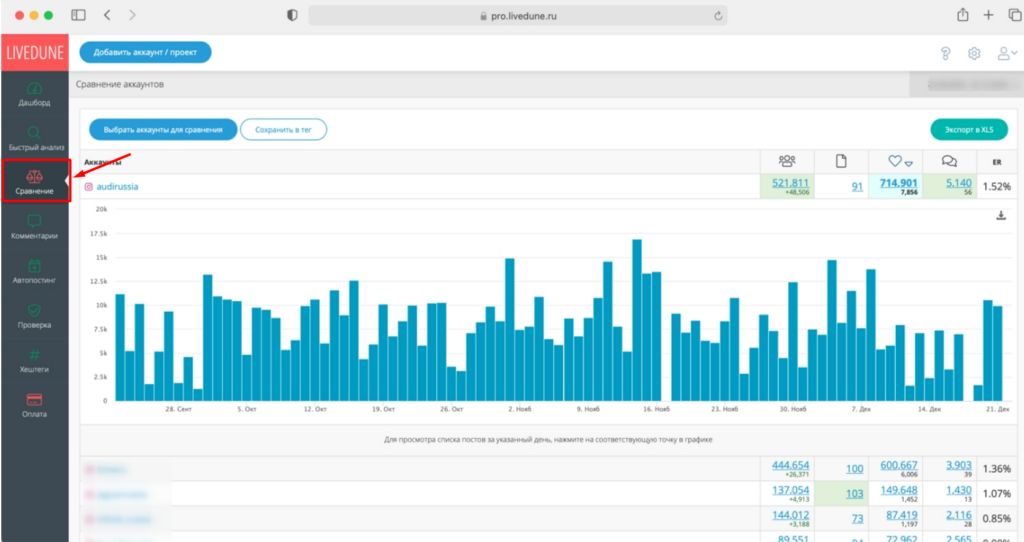Image resolution: width=1024 pixels, height=542 pixels.
Task: Open the audirussia account link
Action: [117, 186]
